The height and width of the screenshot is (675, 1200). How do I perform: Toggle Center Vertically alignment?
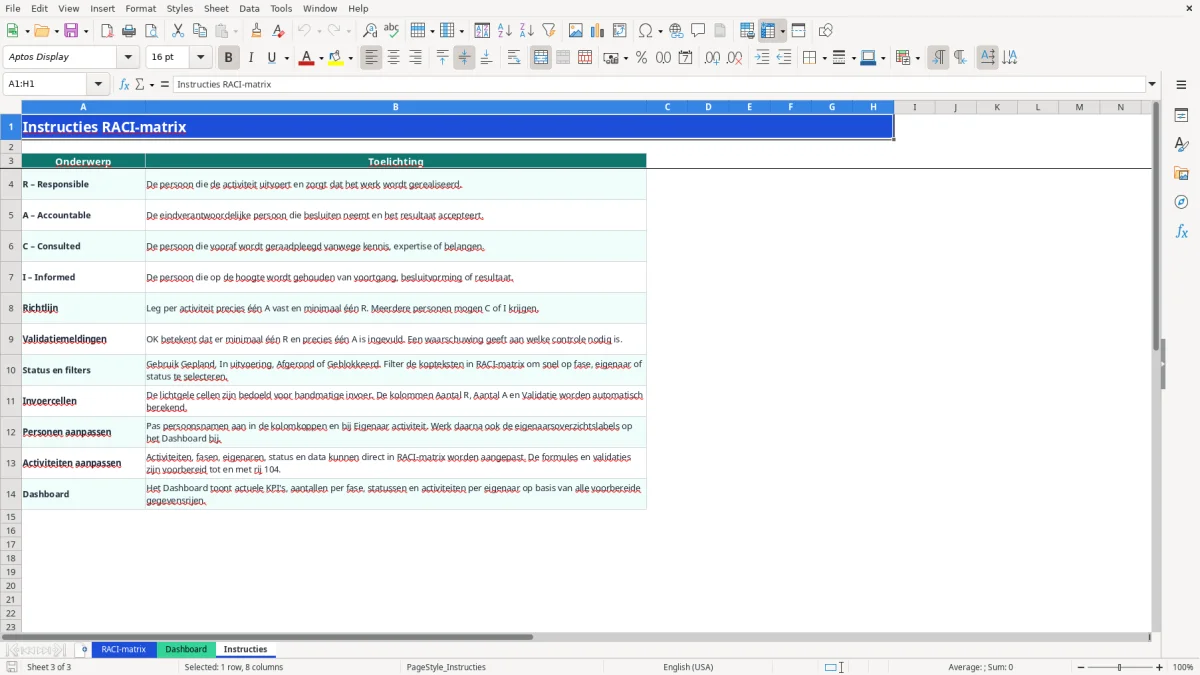465,58
